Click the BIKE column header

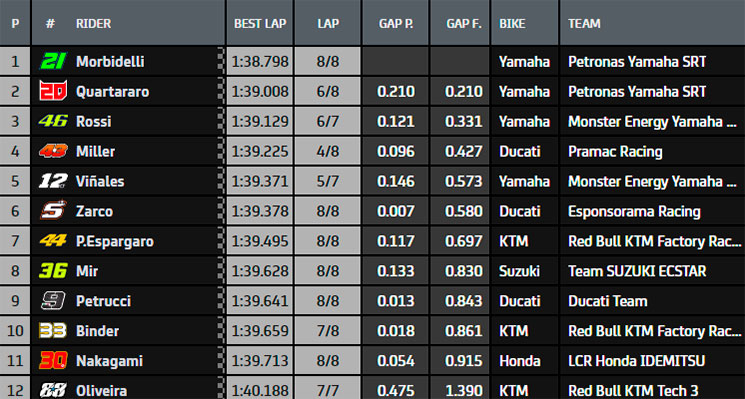coord(512,23)
